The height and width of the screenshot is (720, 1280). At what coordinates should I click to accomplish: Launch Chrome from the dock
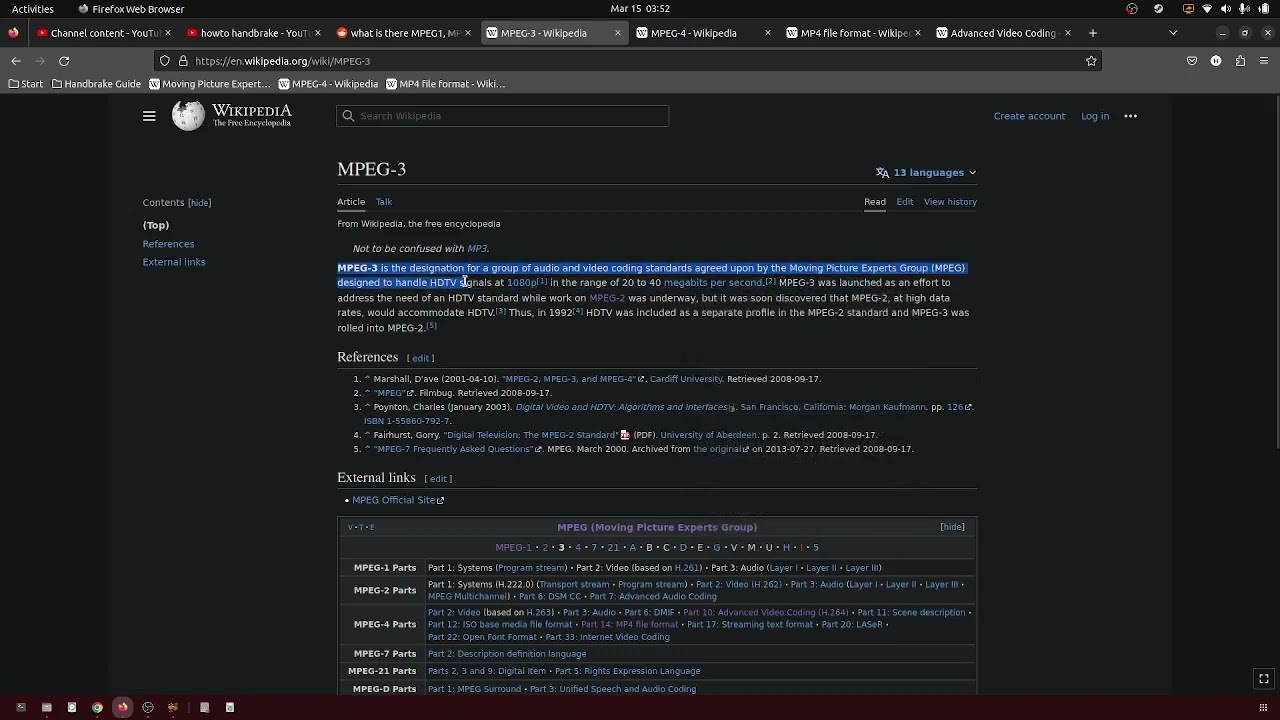point(97,708)
